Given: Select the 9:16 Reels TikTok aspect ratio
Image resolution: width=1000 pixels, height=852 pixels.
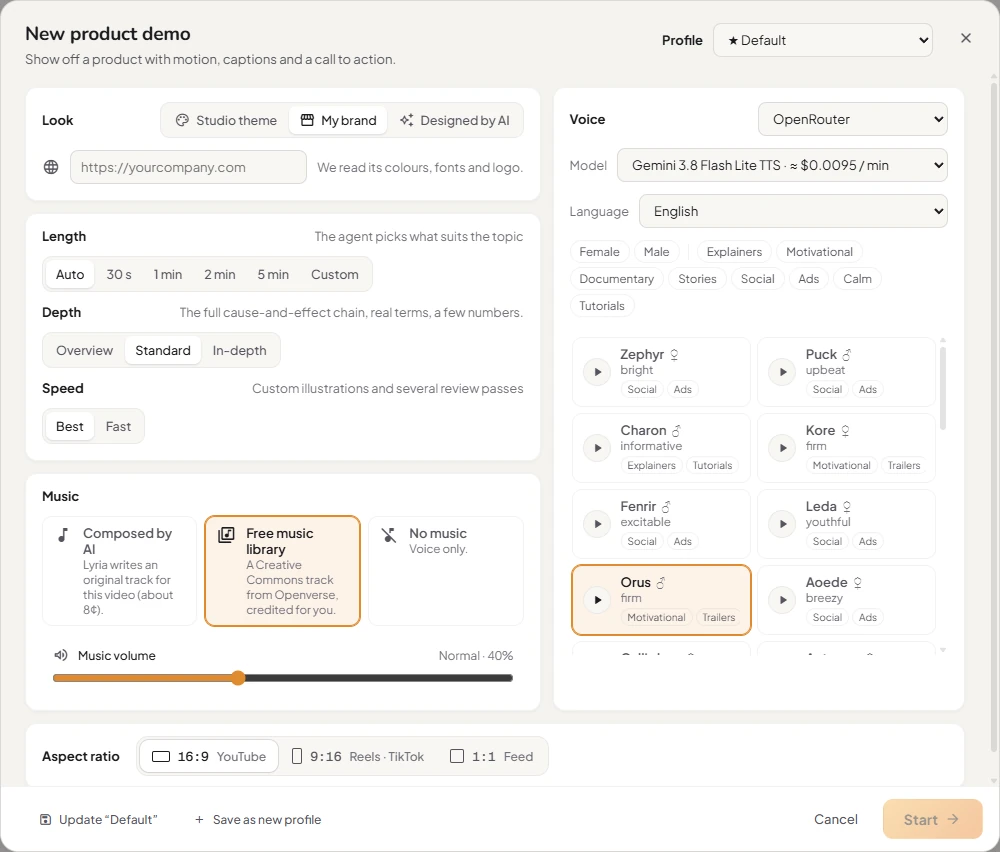Looking at the screenshot, I should (x=358, y=756).
